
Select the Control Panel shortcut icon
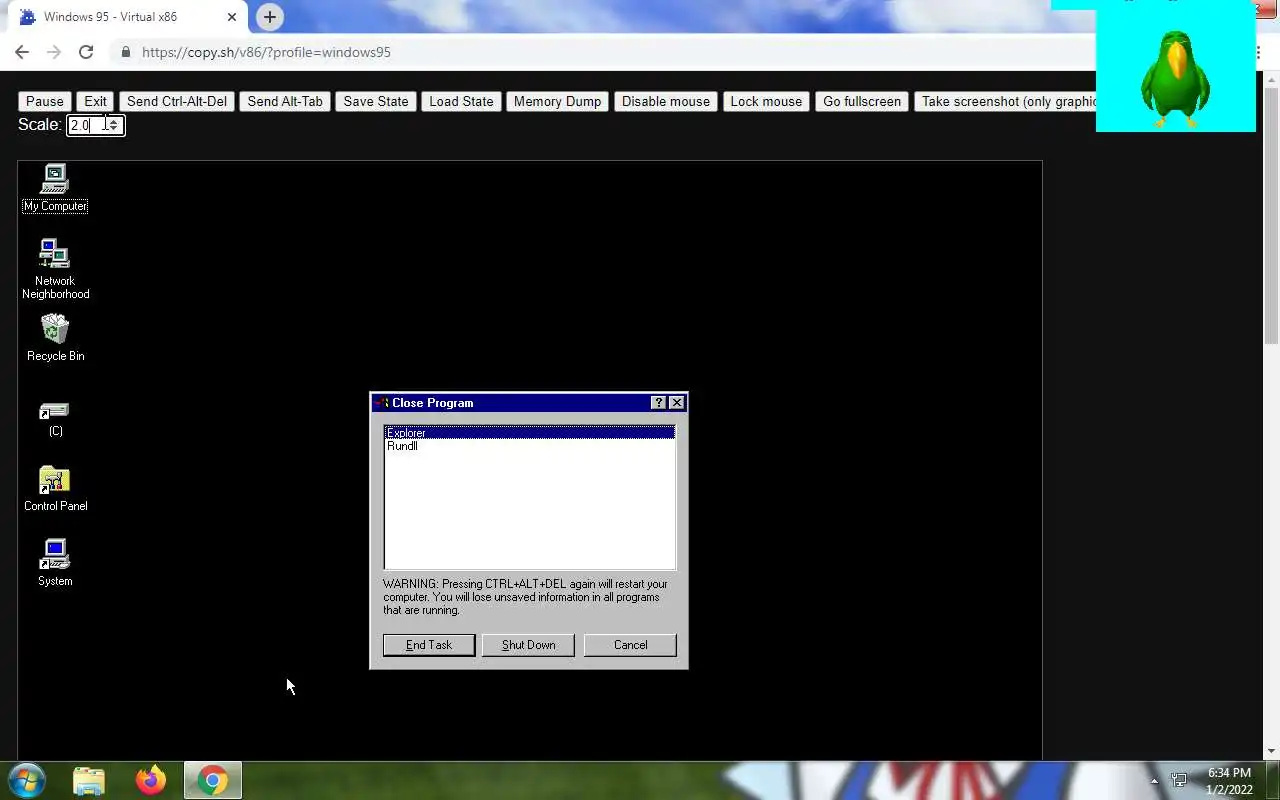point(55,488)
